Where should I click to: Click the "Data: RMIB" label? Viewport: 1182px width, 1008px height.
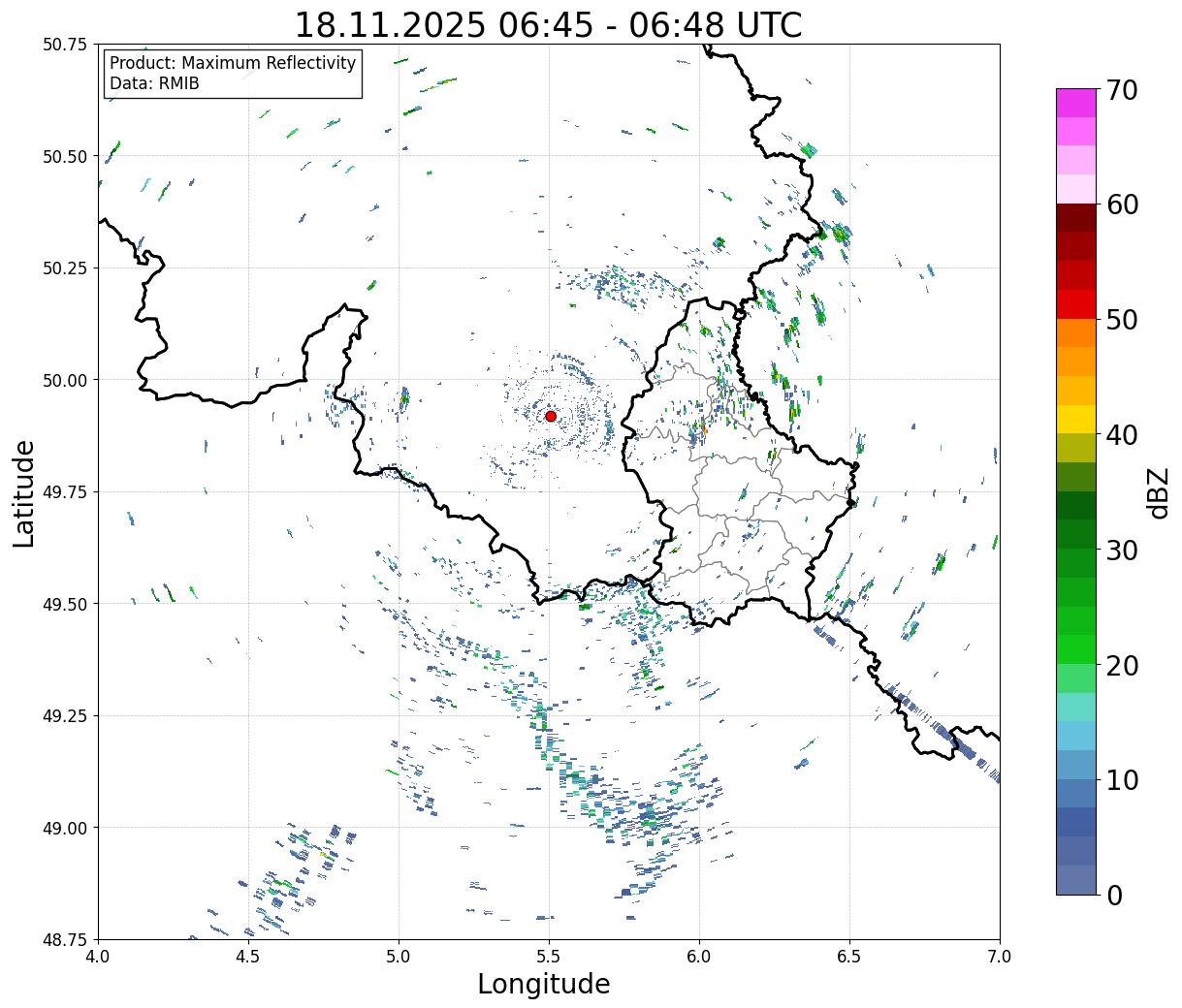[x=154, y=83]
